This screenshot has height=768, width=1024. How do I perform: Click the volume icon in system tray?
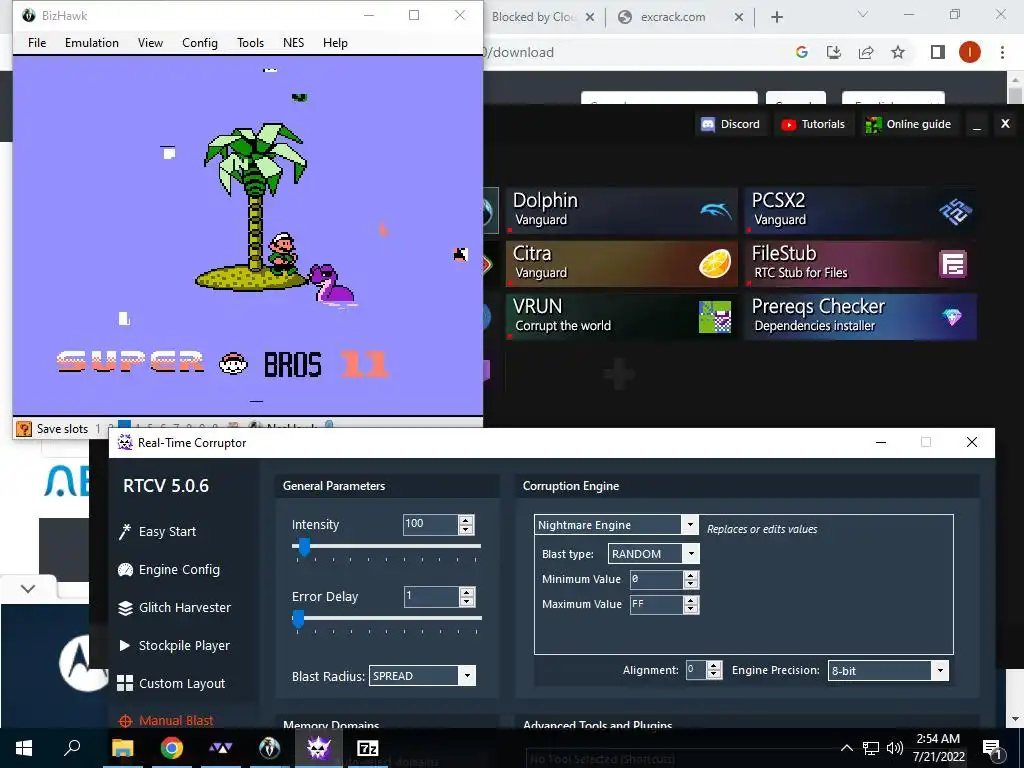[895, 748]
